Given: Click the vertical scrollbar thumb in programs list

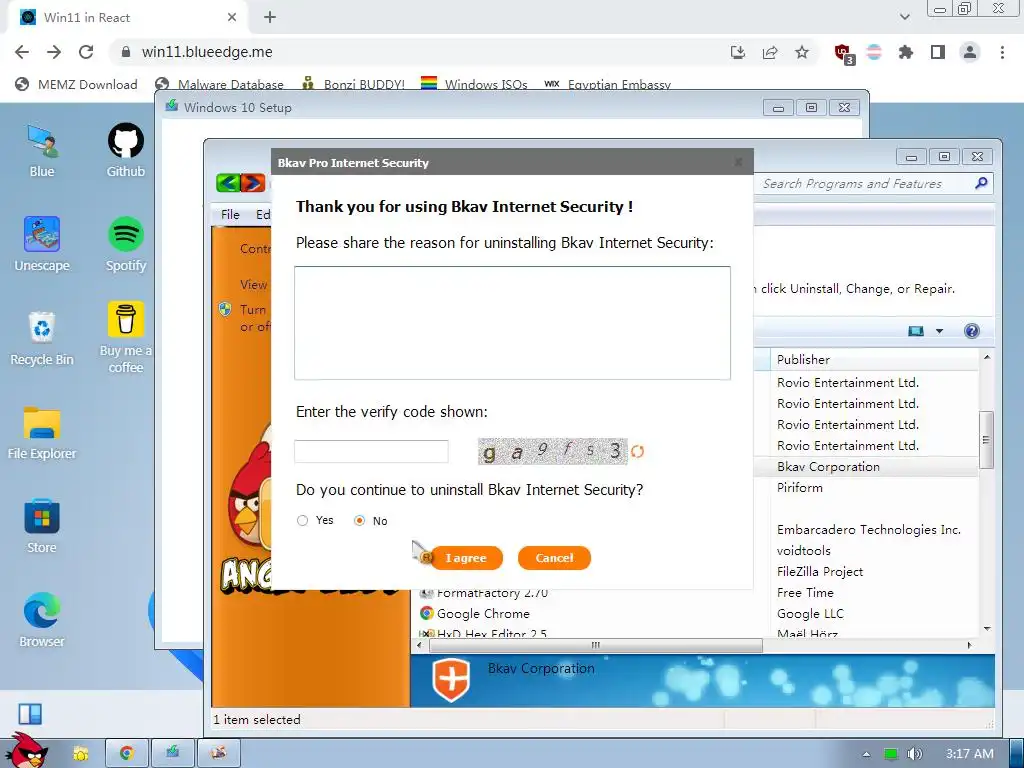Looking at the screenshot, I should click(987, 440).
